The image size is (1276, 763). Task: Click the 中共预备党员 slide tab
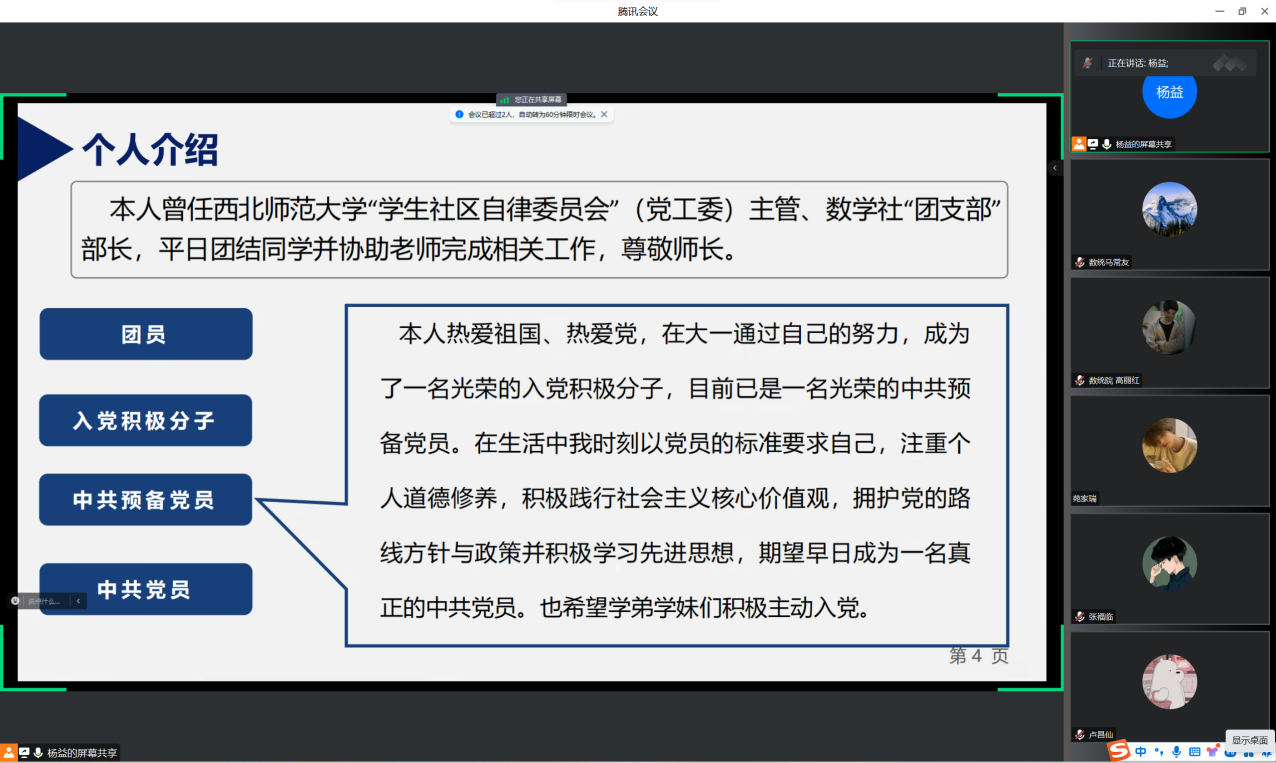coord(146,500)
